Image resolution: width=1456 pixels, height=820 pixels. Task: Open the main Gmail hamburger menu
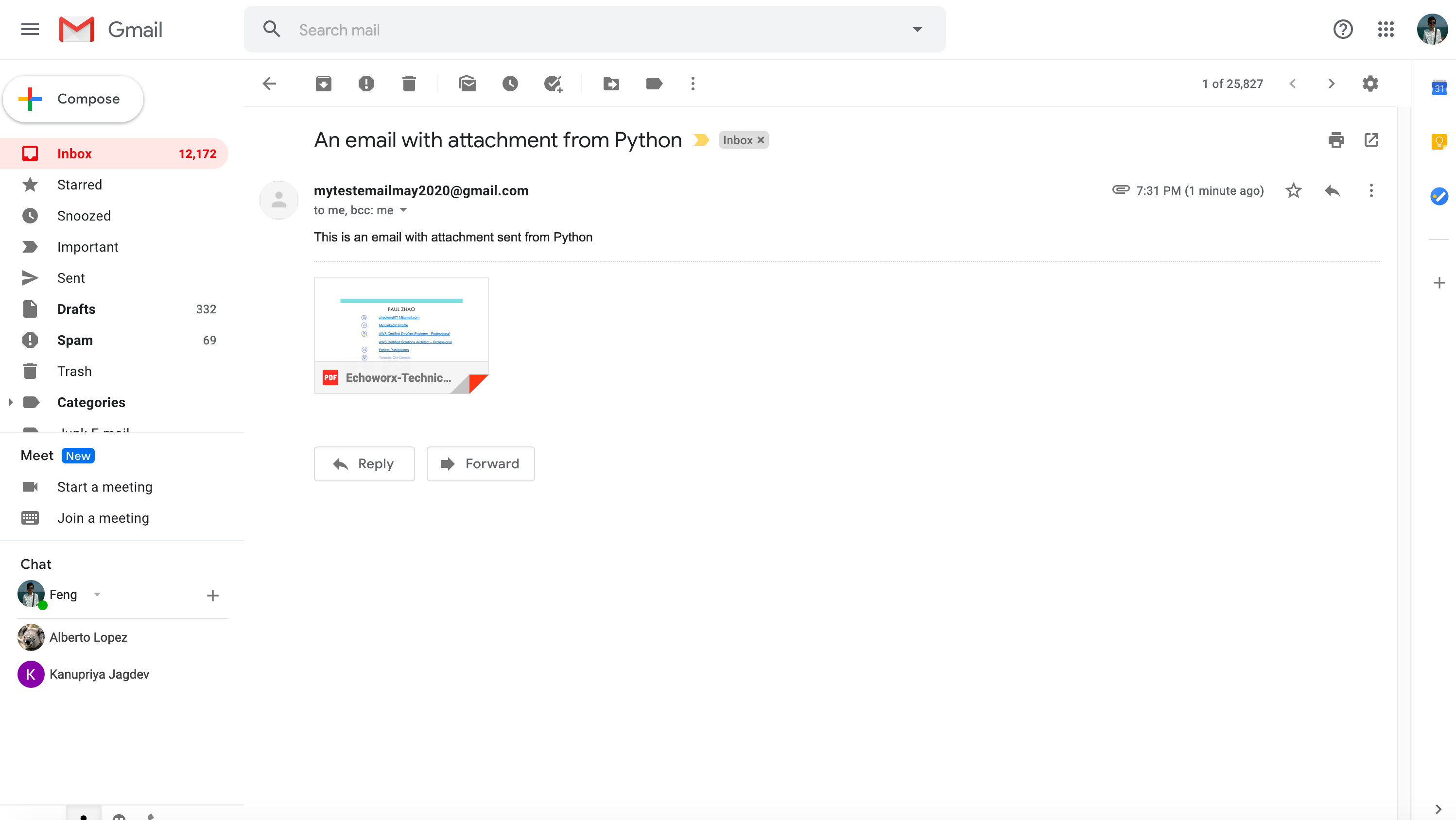click(x=29, y=29)
